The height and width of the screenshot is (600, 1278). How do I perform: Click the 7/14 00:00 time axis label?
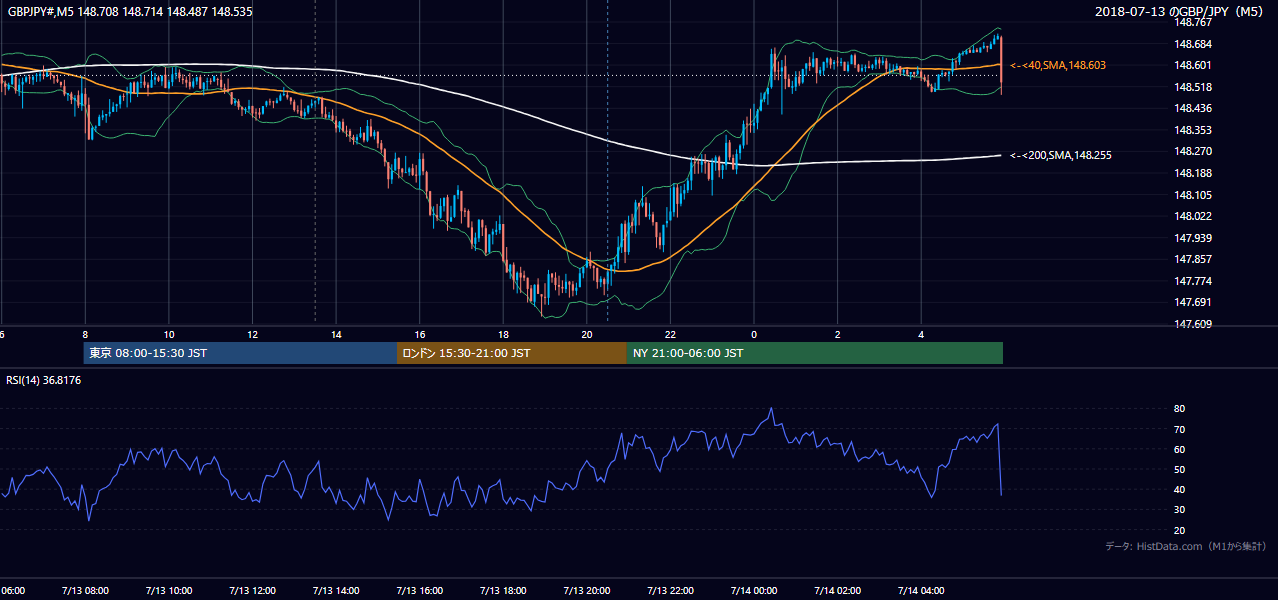click(x=753, y=591)
